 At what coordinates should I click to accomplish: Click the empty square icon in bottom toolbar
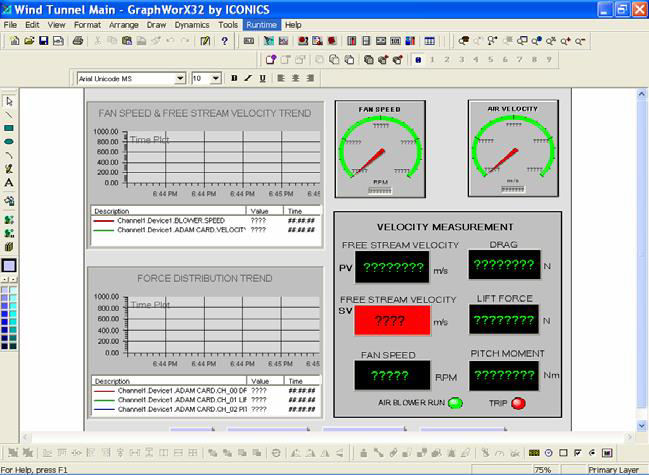(x=563, y=453)
